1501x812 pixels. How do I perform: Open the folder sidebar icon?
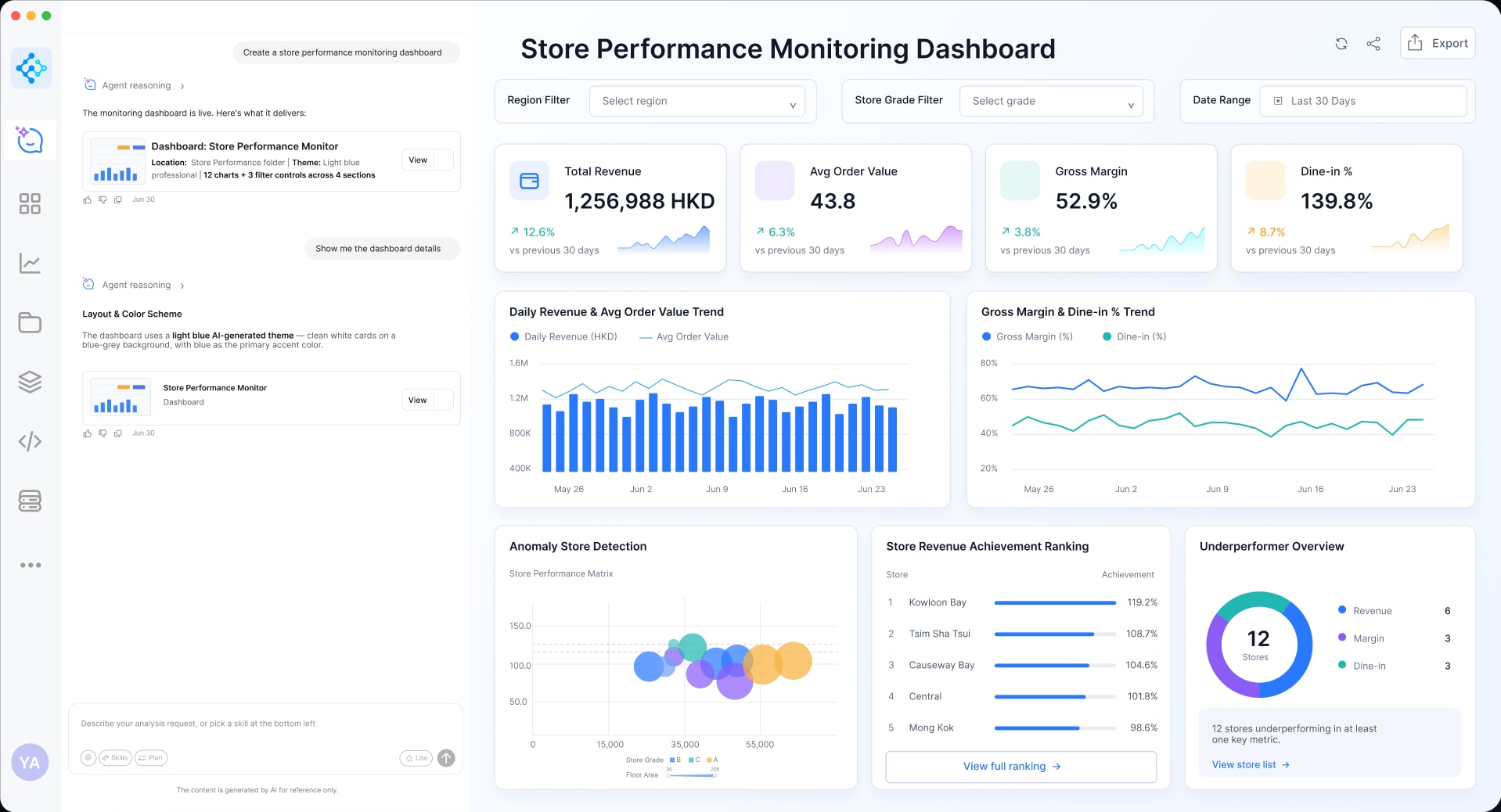[x=30, y=322]
